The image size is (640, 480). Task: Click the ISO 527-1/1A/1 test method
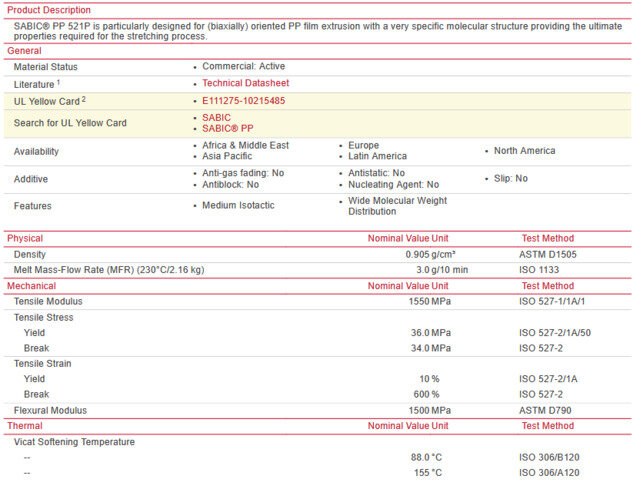click(552, 302)
